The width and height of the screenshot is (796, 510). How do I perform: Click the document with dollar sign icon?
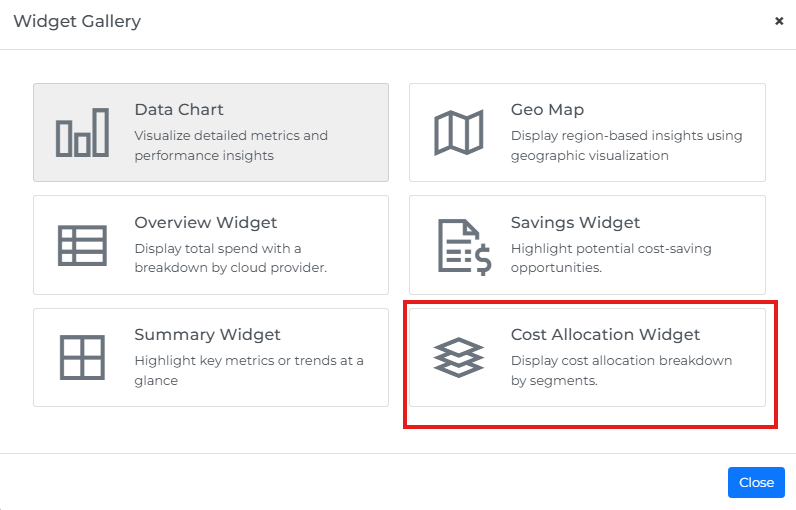464,245
